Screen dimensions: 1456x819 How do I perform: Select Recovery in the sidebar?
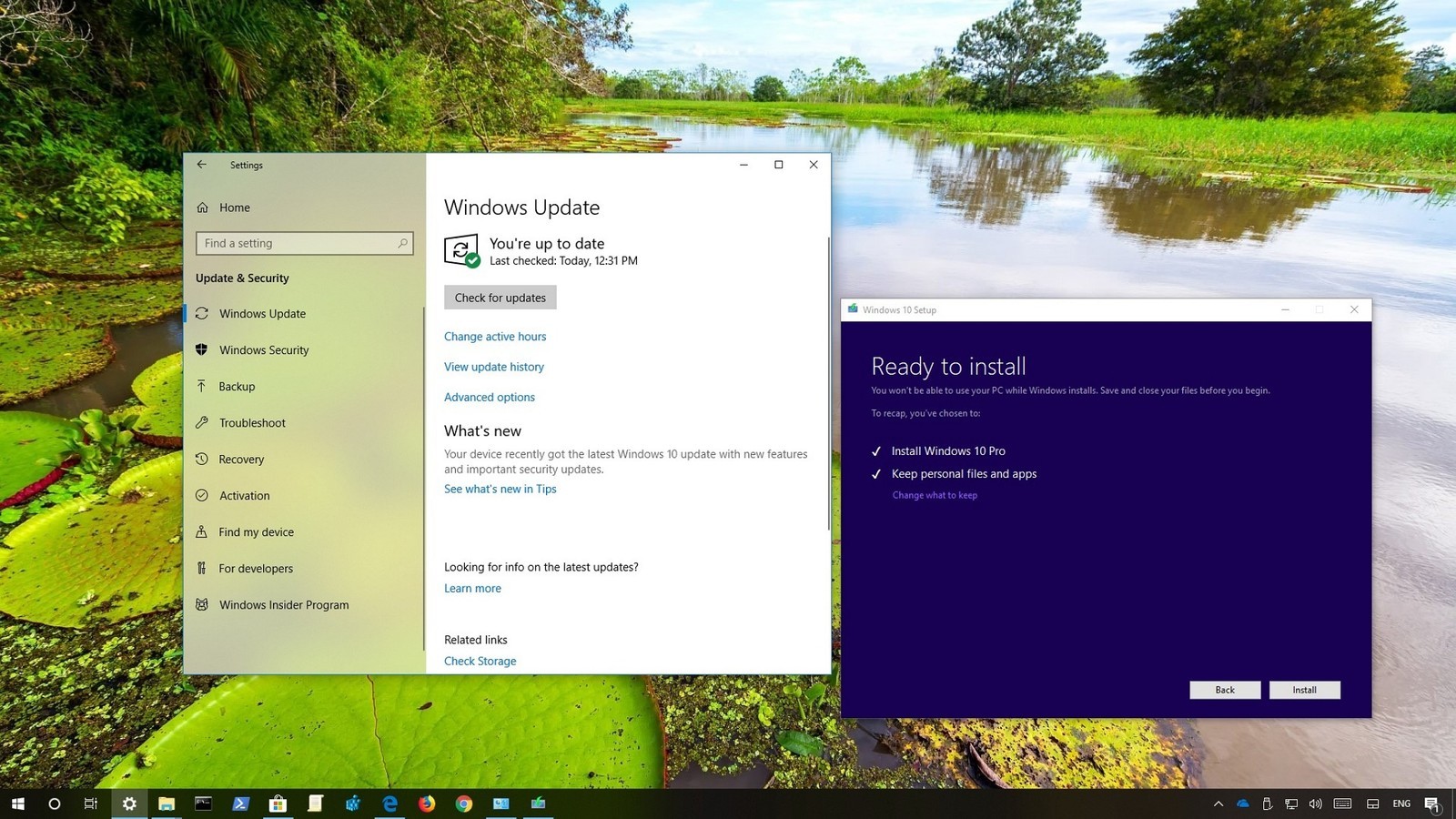pos(241,459)
